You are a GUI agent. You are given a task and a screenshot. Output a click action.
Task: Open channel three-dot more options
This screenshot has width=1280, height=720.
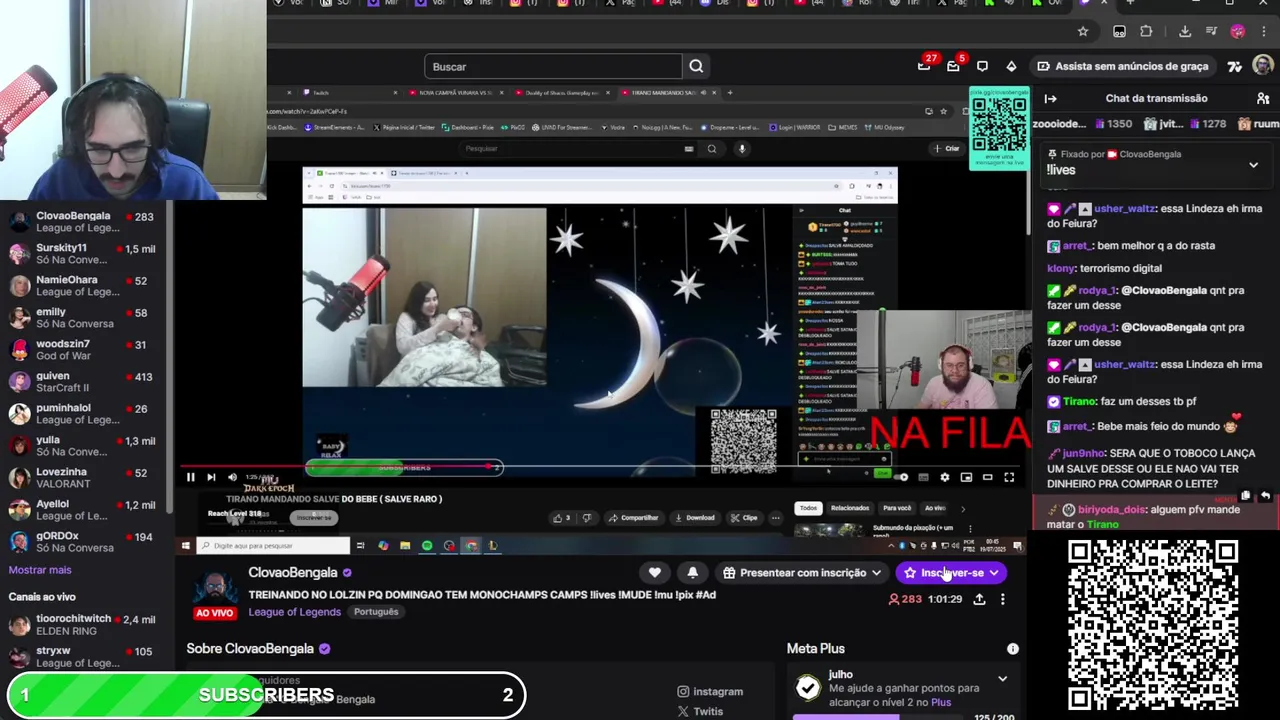pos(1003,599)
